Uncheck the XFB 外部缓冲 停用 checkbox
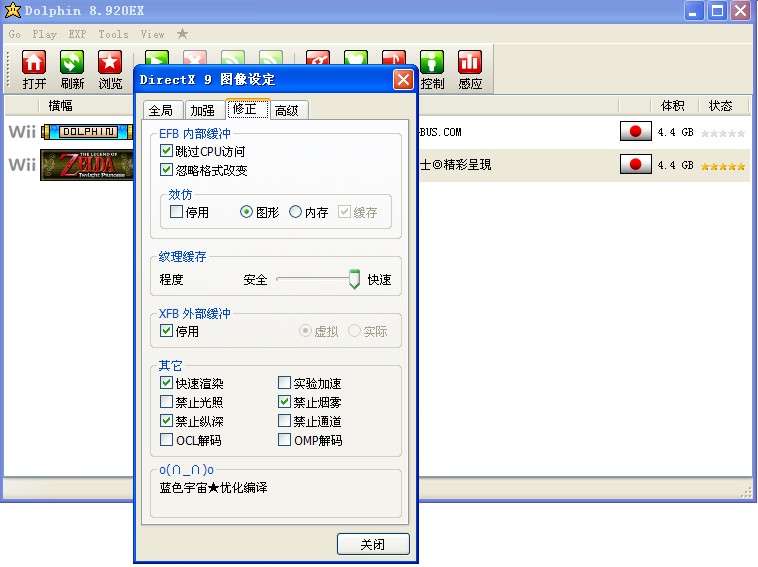 166,331
